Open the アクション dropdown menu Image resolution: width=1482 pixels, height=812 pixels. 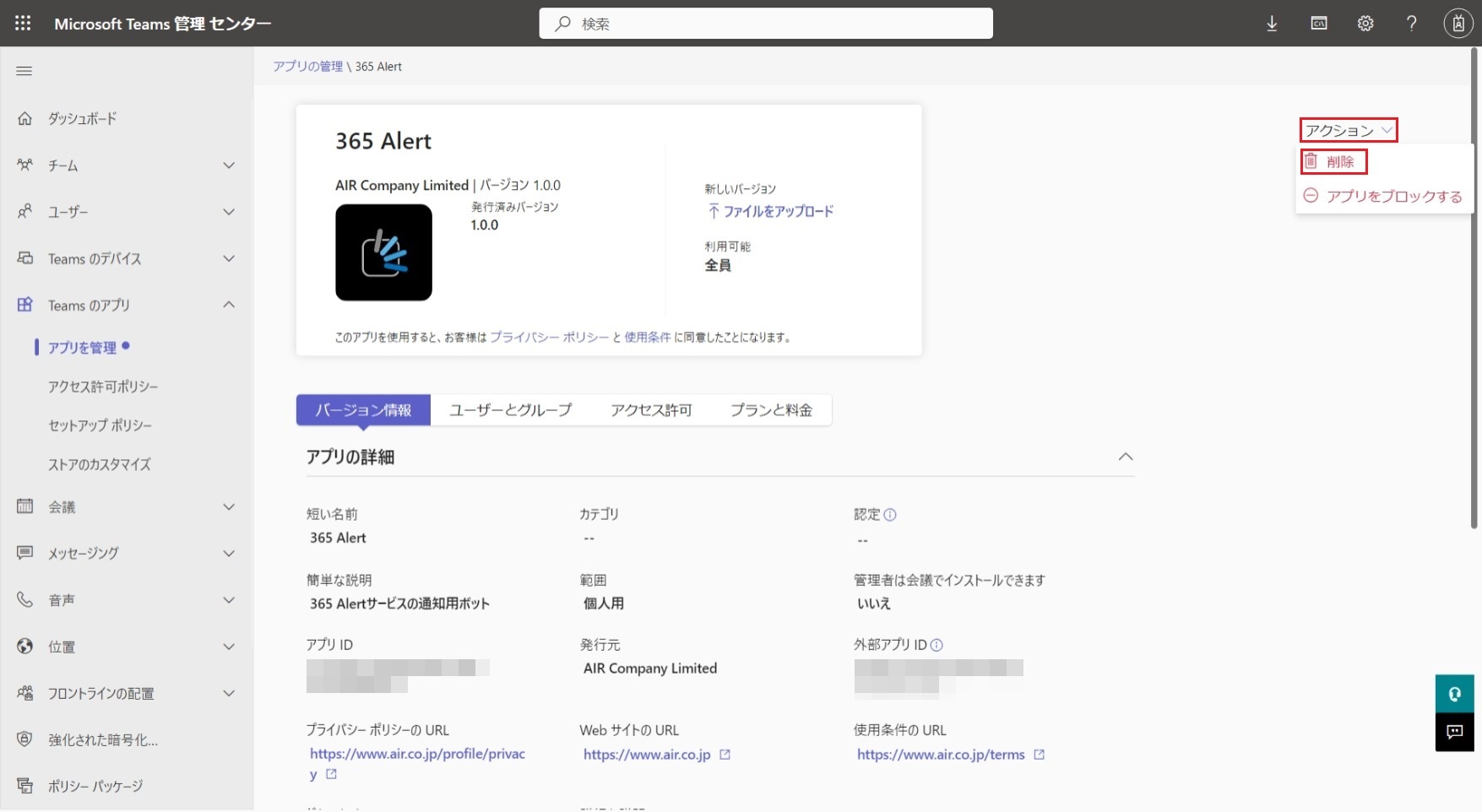tap(1348, 130)
